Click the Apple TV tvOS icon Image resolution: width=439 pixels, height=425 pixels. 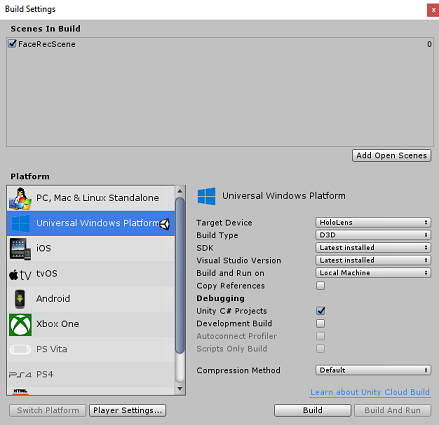click(20, 275)
